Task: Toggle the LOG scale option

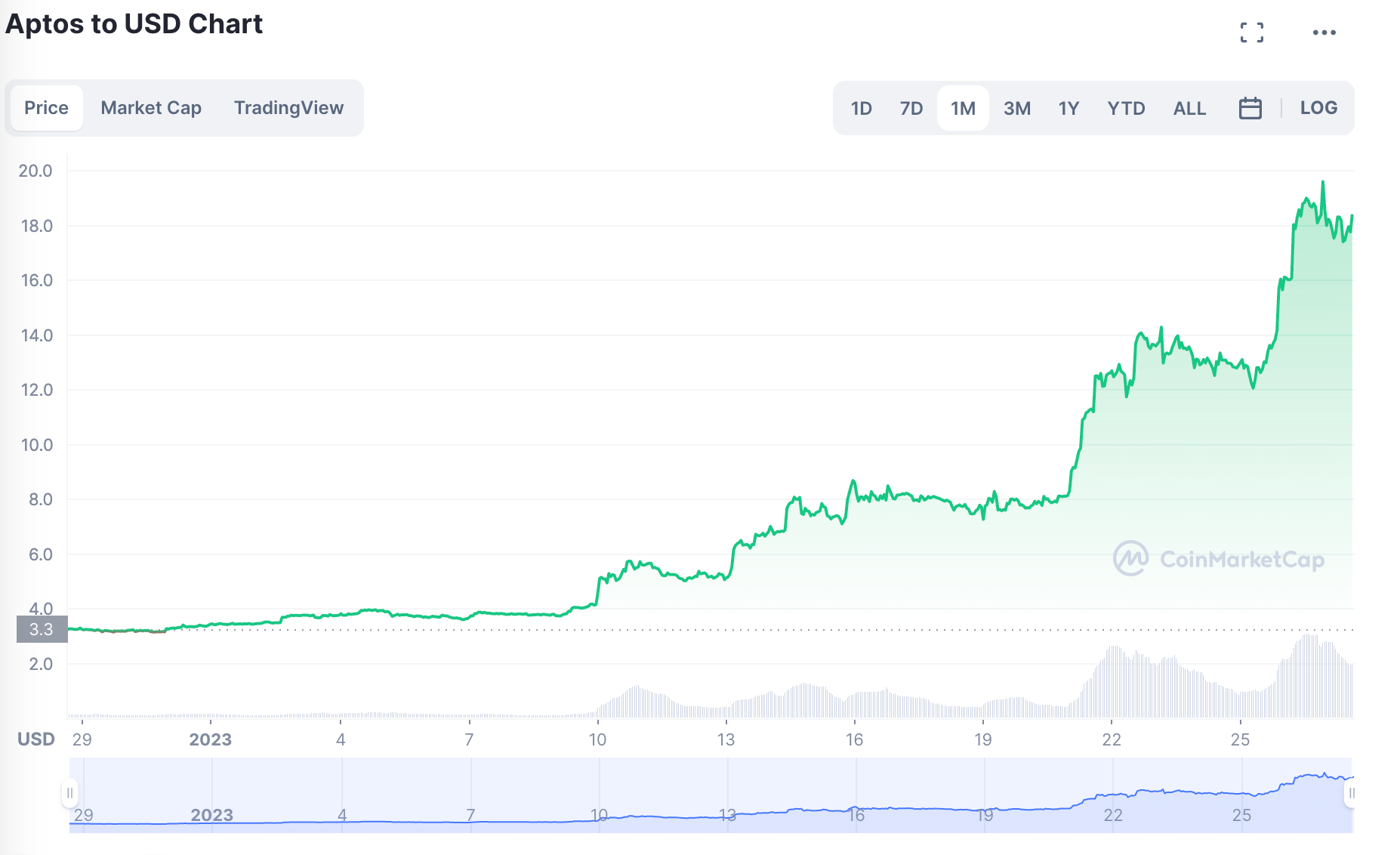Action: (1318, 108)
